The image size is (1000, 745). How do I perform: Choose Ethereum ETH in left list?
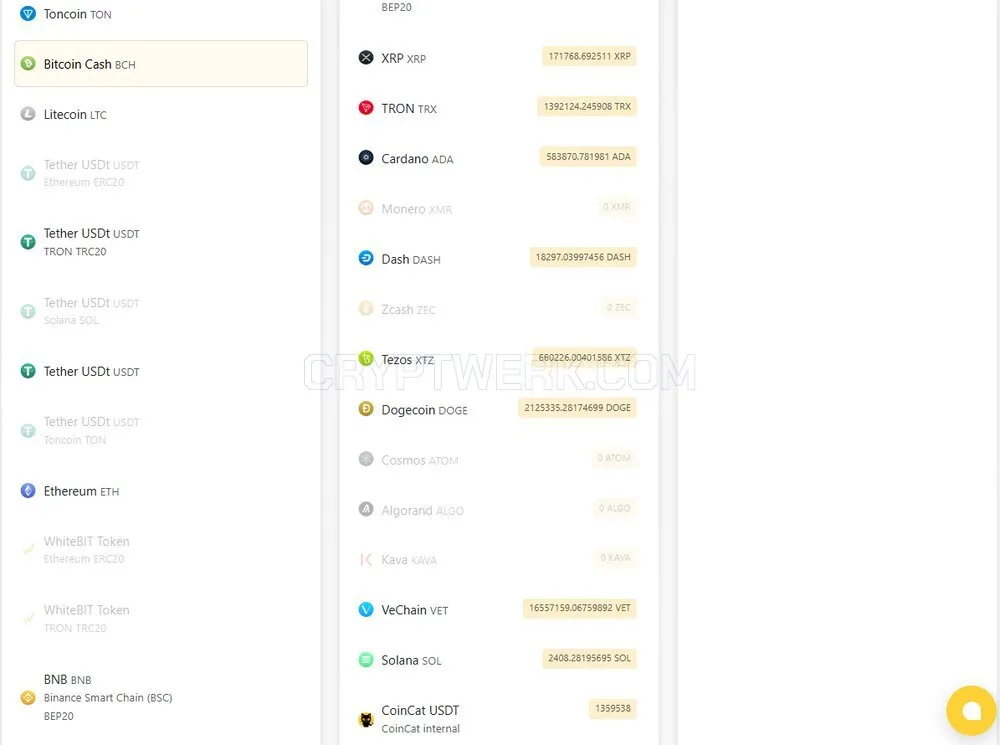[x=161, y=491]
